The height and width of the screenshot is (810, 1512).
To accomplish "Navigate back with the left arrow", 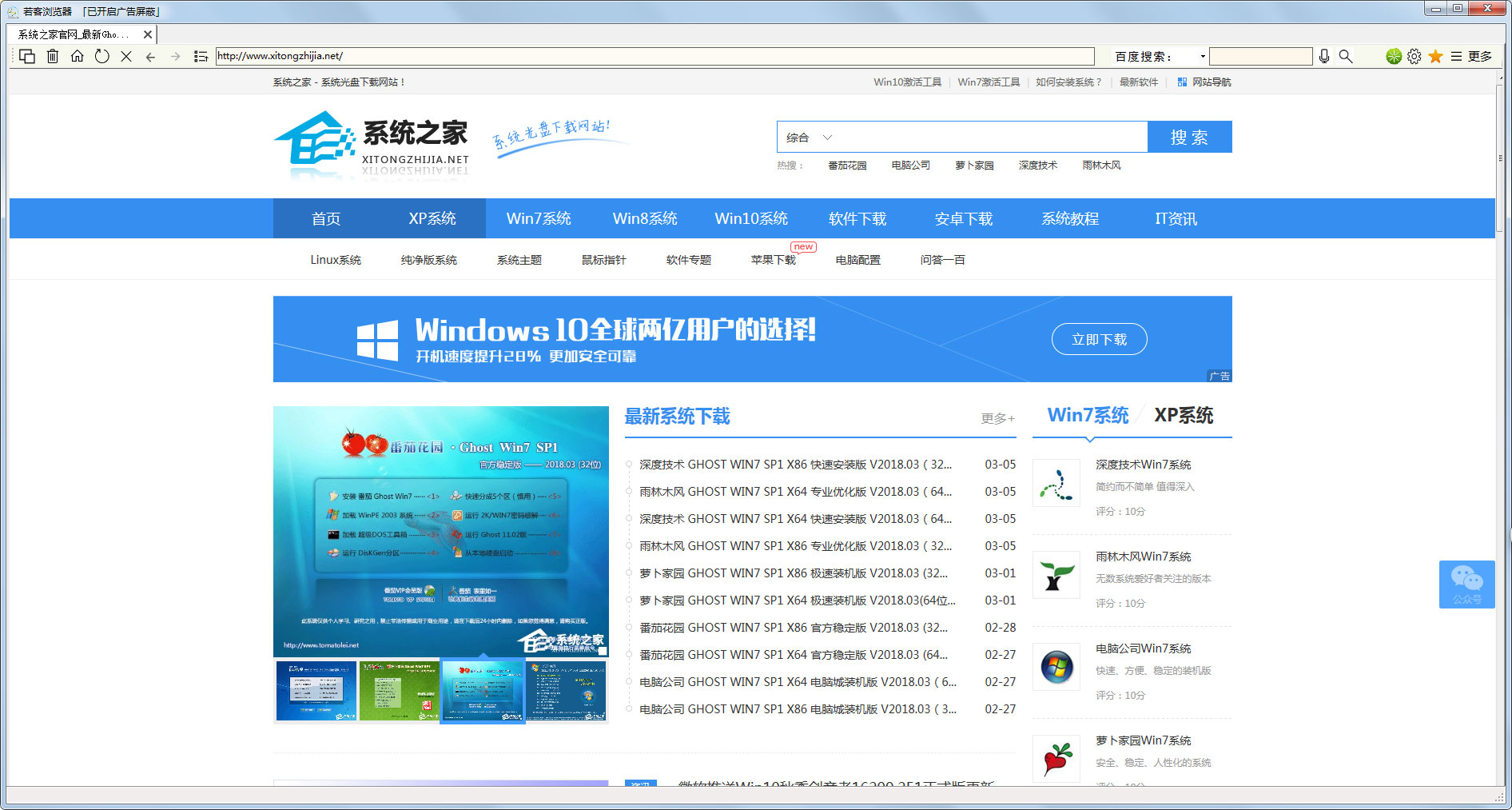I will (150, 56).
